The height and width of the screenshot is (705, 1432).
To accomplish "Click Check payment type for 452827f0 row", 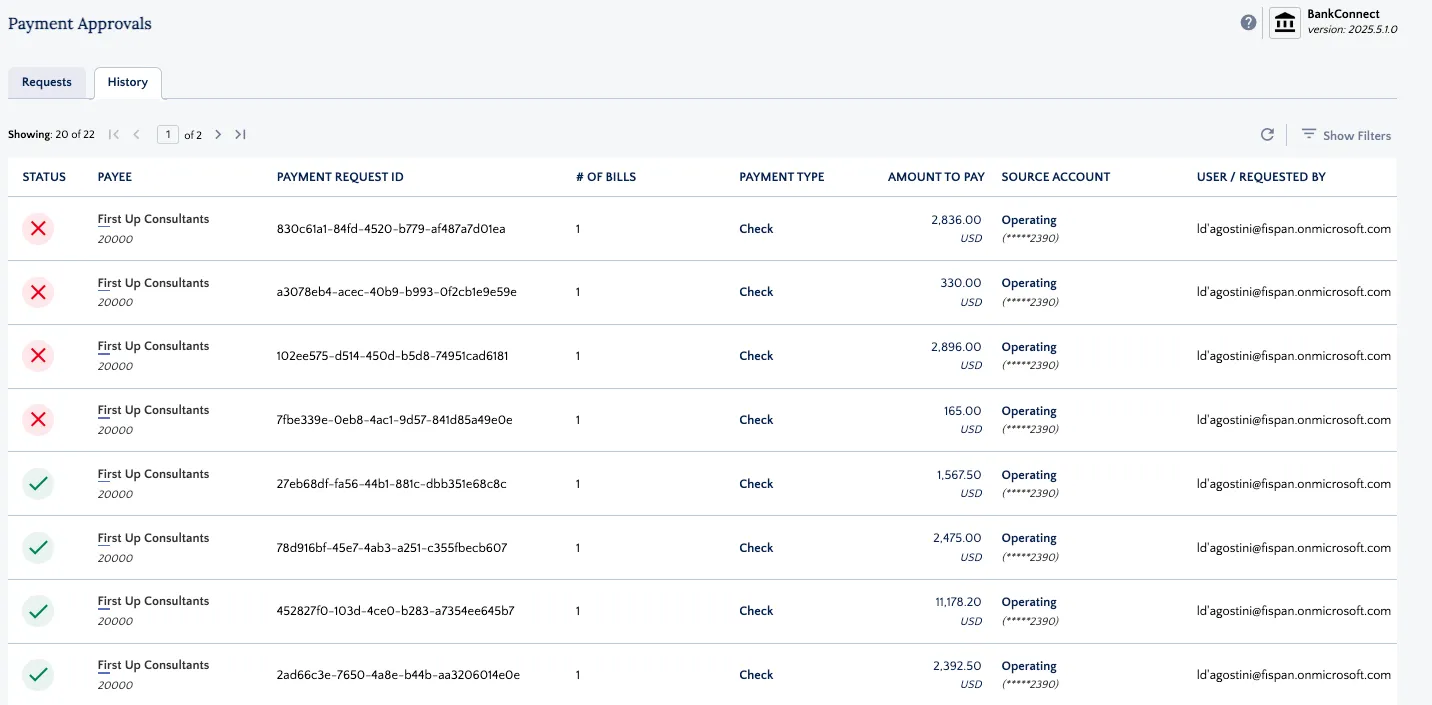I will (756, 611).
